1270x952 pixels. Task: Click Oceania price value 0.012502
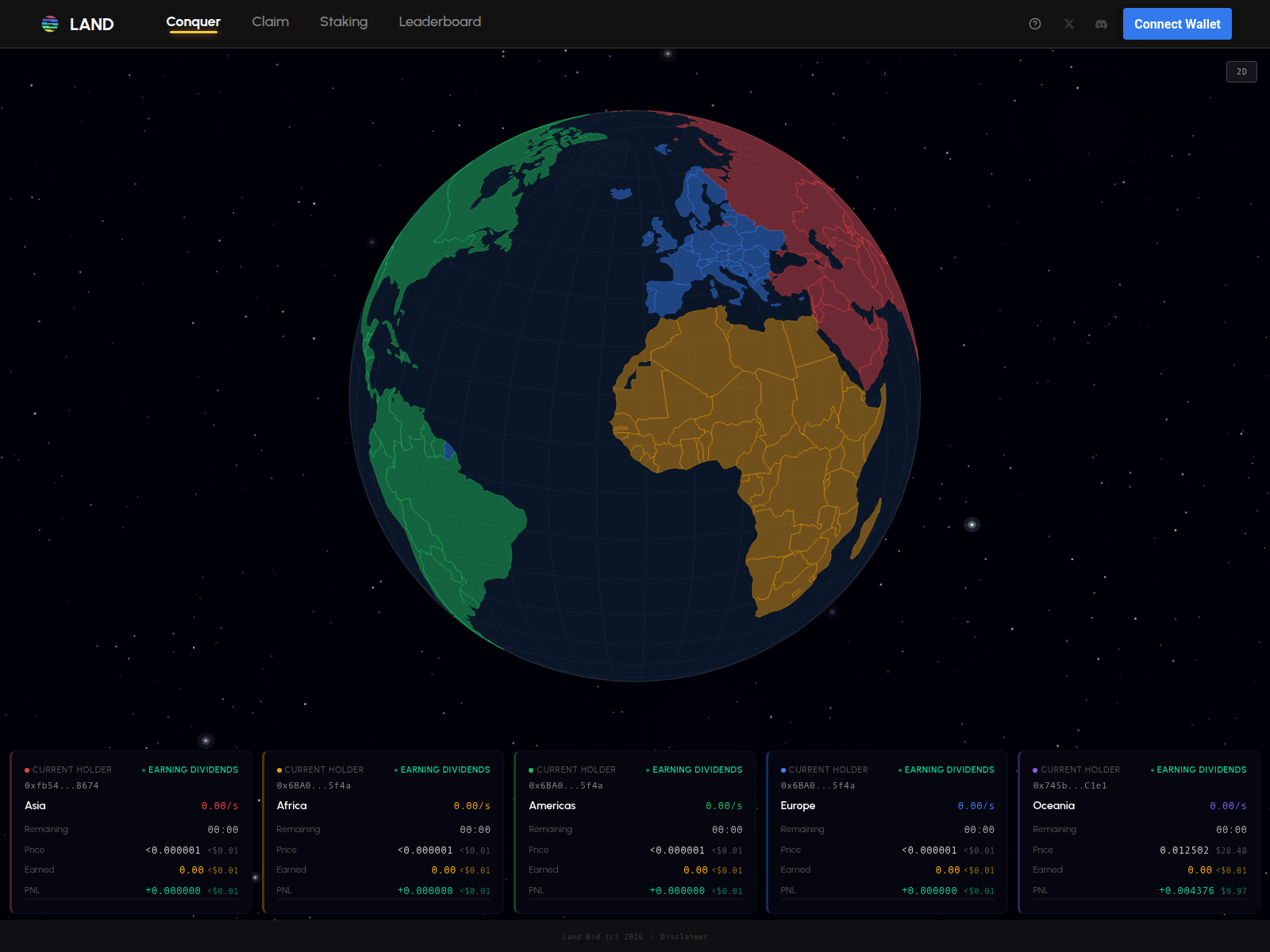[x=1184, y=850]
